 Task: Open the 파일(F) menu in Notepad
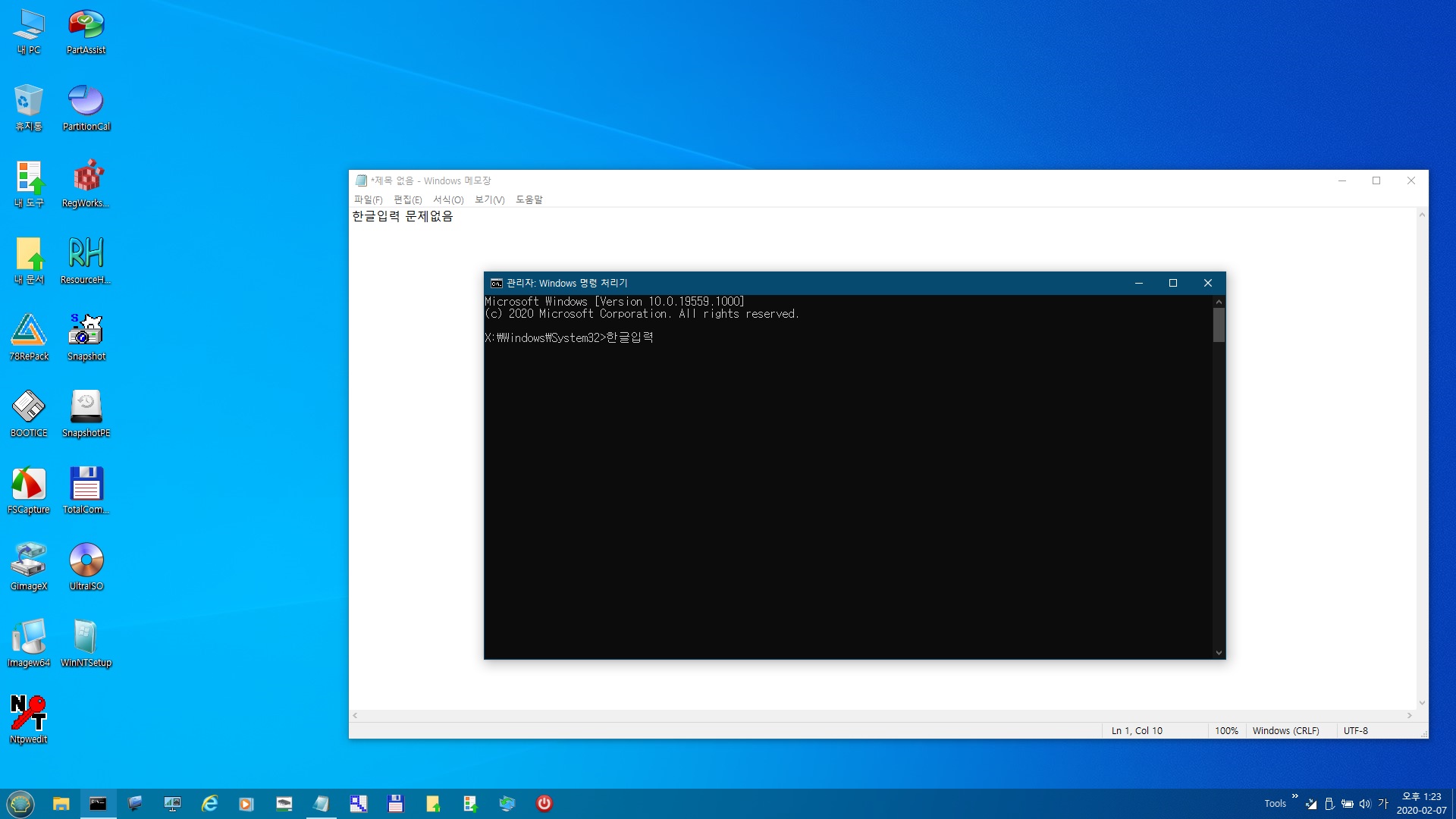tap(368, 199)
